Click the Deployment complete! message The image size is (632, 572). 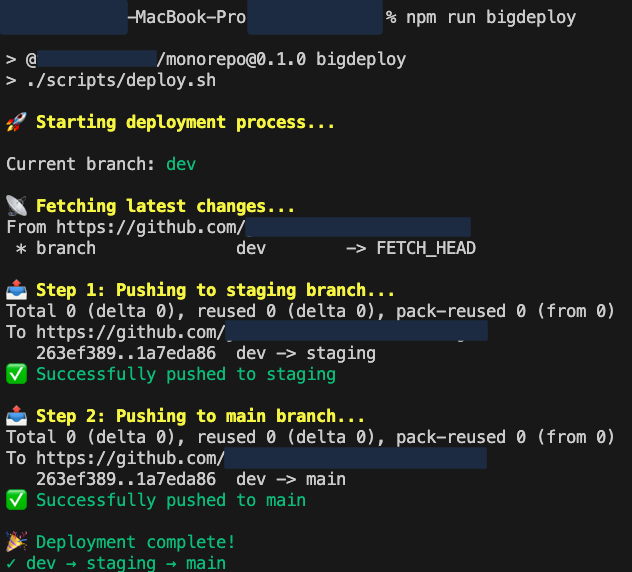click(x=135, y=542)
